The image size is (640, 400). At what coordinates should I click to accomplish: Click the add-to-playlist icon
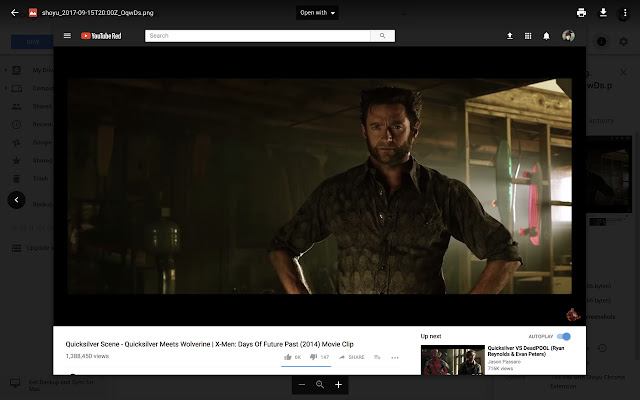pos(377,357)
